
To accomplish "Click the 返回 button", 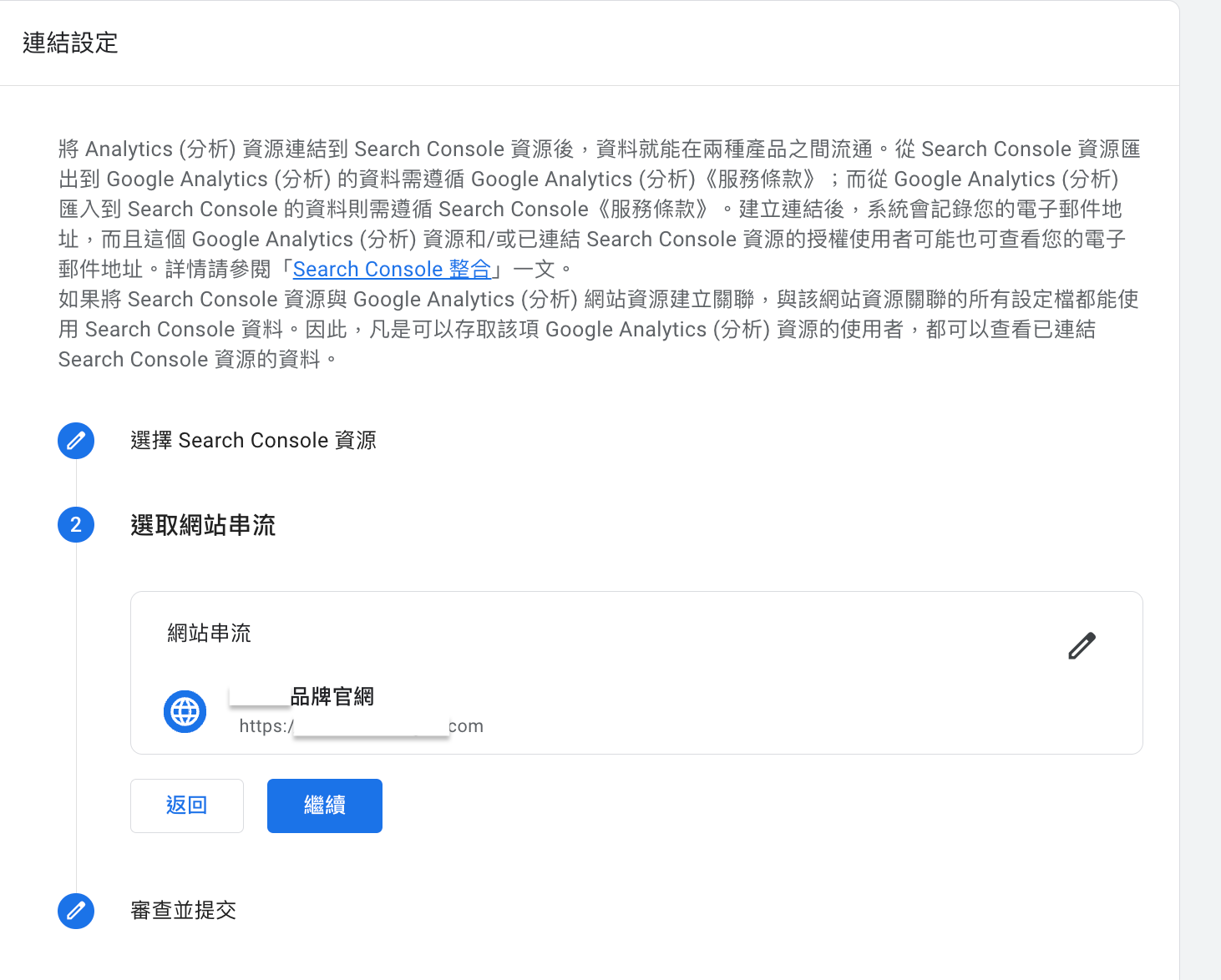I will 187,806.
